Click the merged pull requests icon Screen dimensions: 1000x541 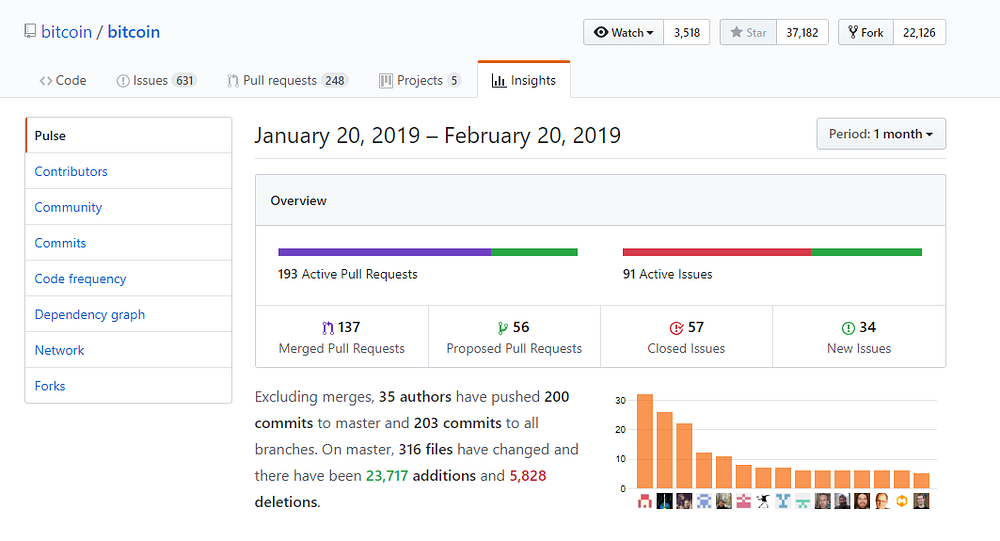tap(327, 327)
